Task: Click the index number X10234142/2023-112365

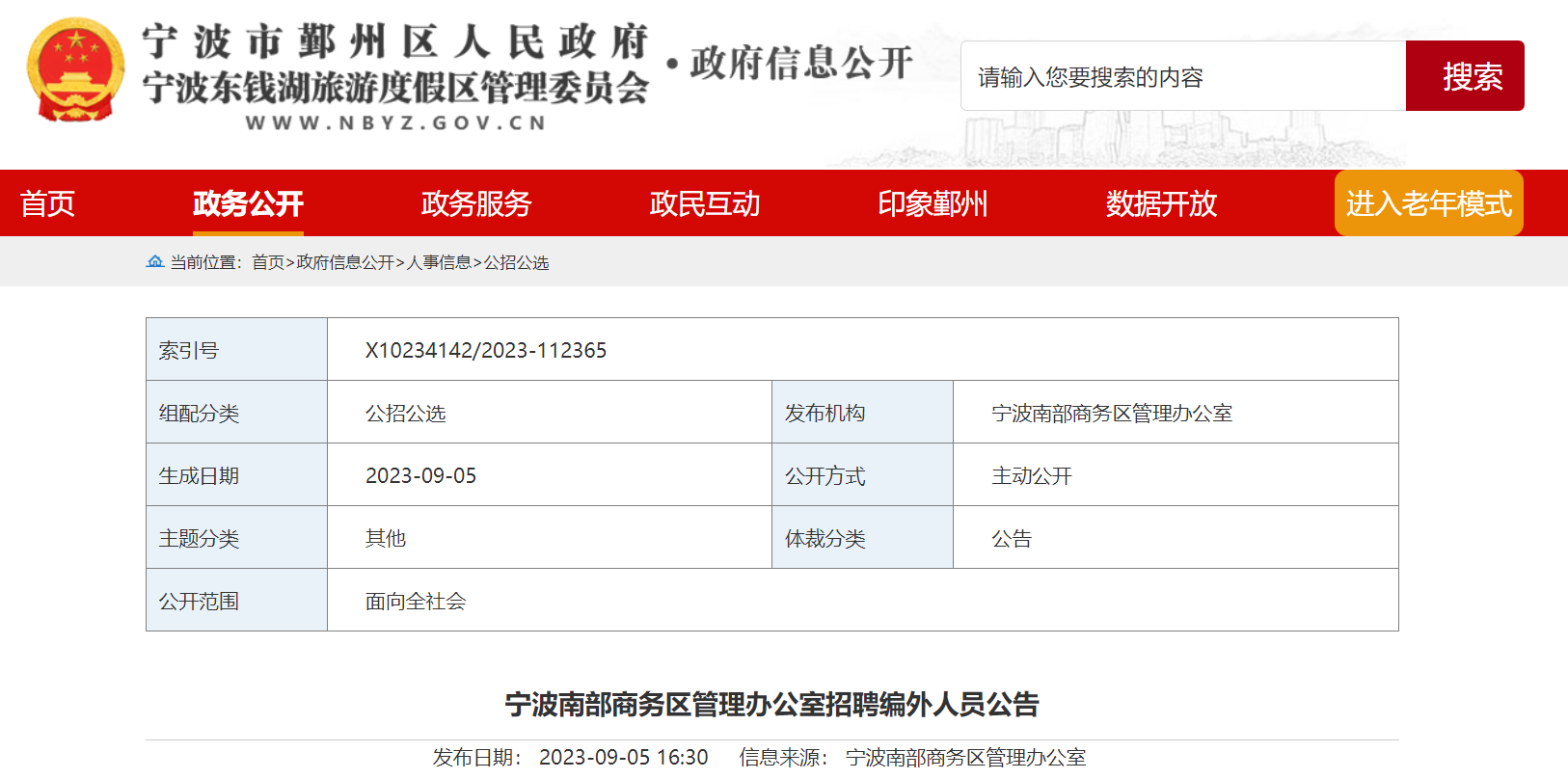Action: pyautogui.click(x=486, y=350)
